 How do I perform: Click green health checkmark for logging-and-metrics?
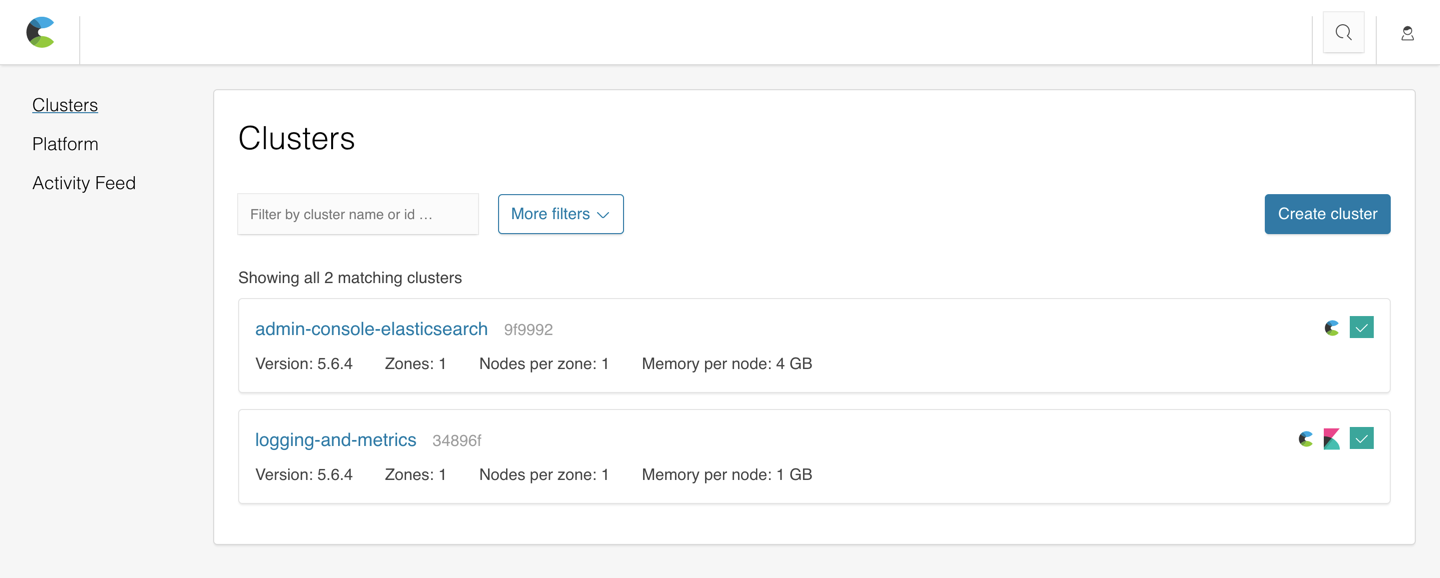tap(1361, 439)
